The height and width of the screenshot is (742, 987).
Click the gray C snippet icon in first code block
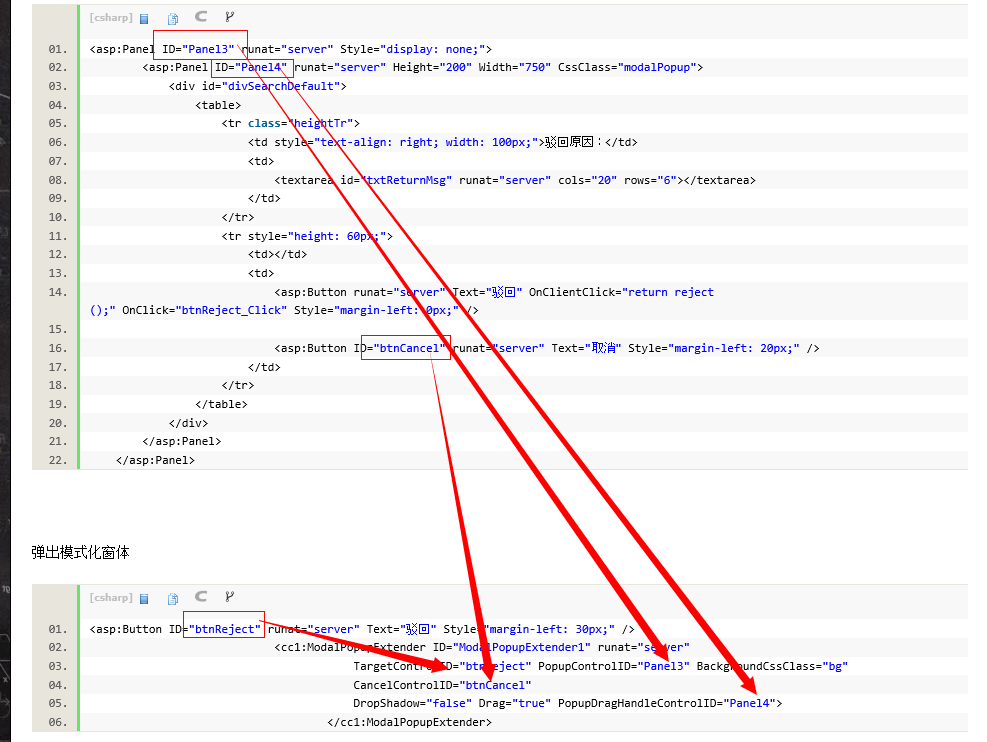point(201,16)
